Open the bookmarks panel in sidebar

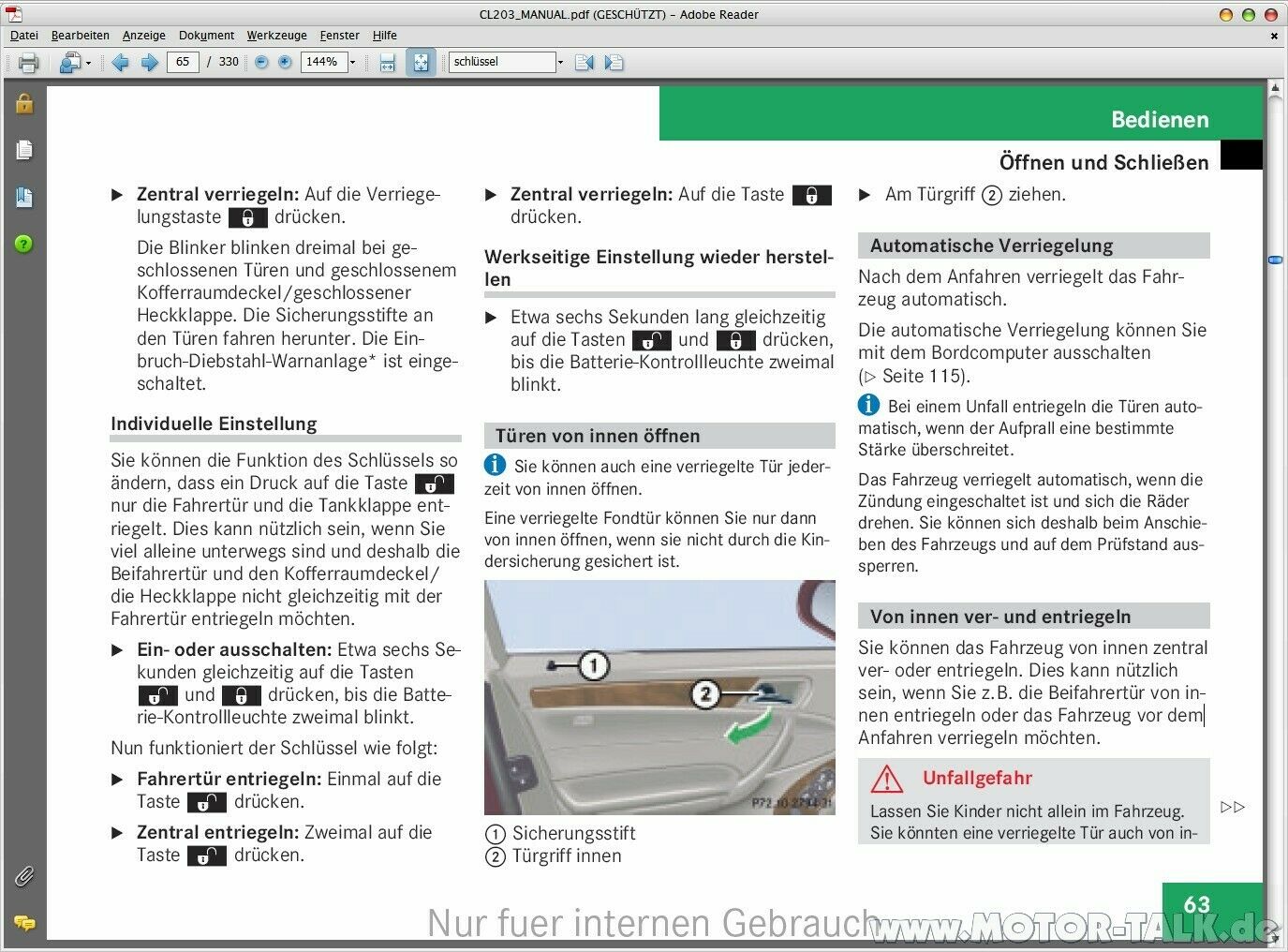24,197
